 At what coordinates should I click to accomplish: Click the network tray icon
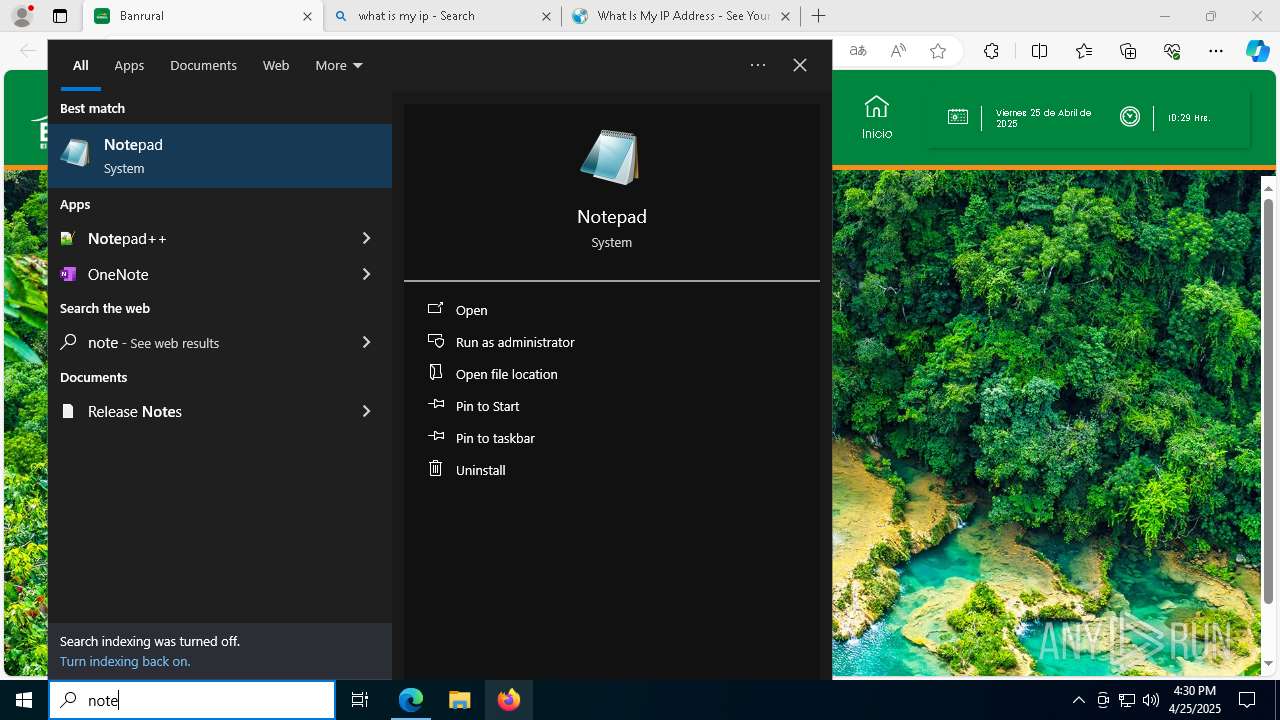[x=1127, y=700]
